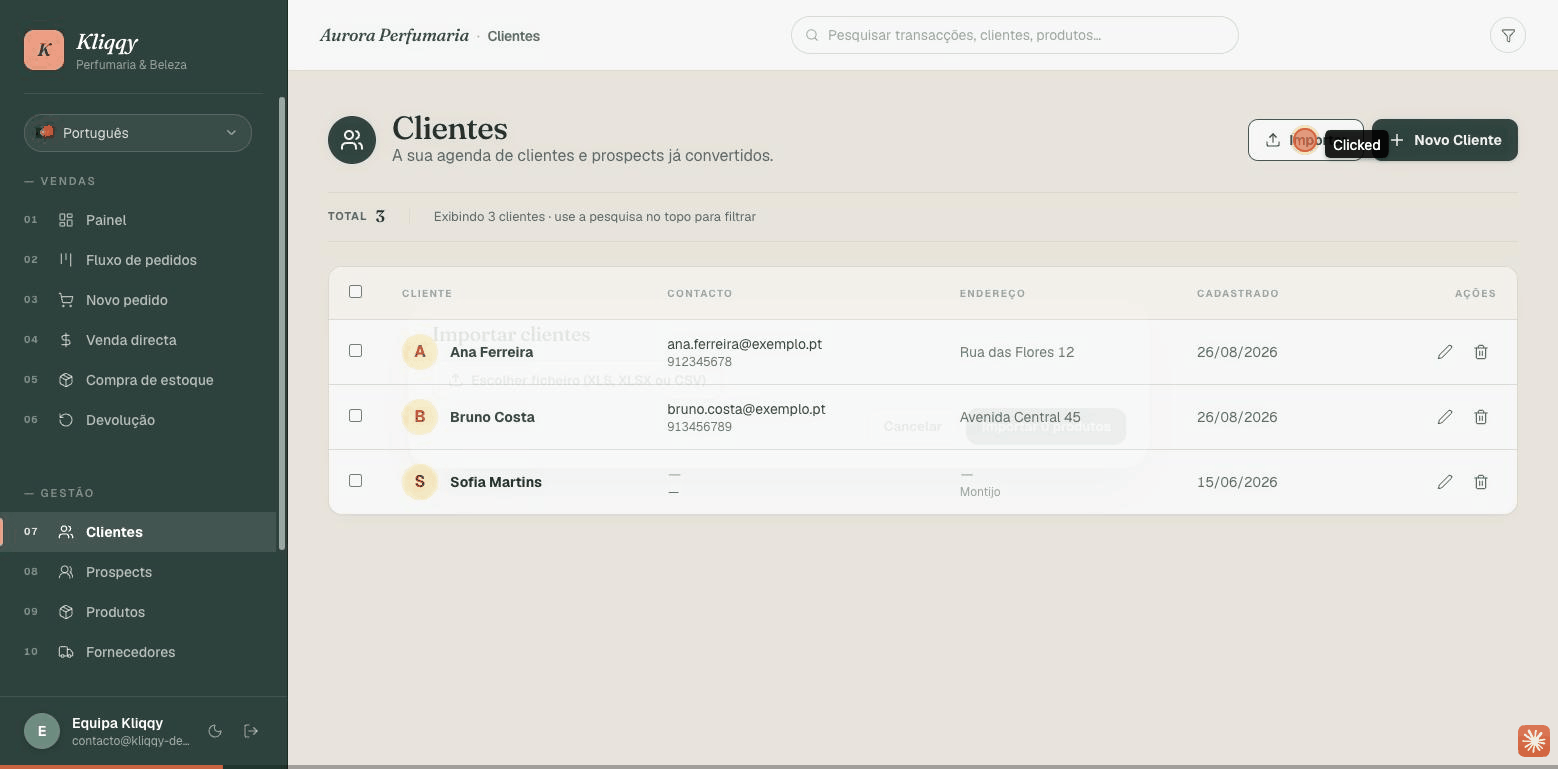Click the address Rua das Flores 12
Viewport: 1558px width, 769px height.
point(1017,352)
